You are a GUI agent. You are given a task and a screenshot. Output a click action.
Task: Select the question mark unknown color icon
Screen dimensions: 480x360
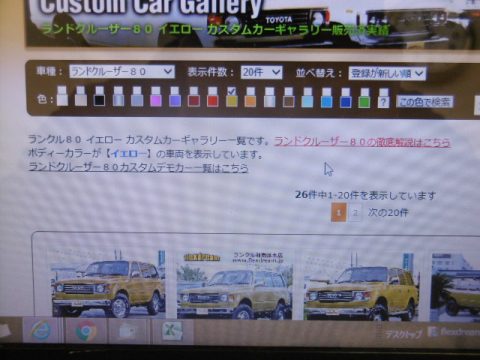(x=383, y=102)
